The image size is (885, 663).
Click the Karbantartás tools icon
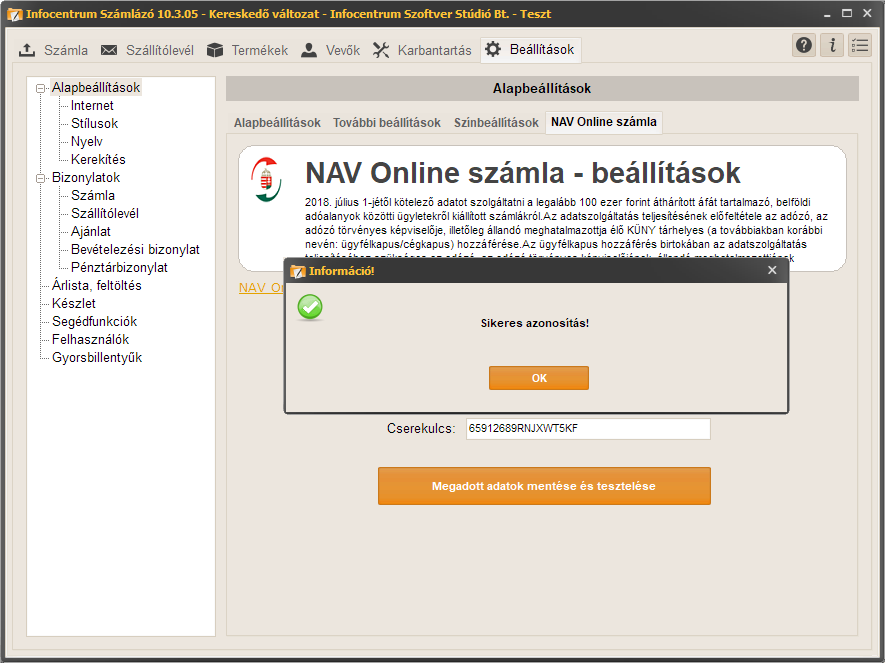click(381, 50)
